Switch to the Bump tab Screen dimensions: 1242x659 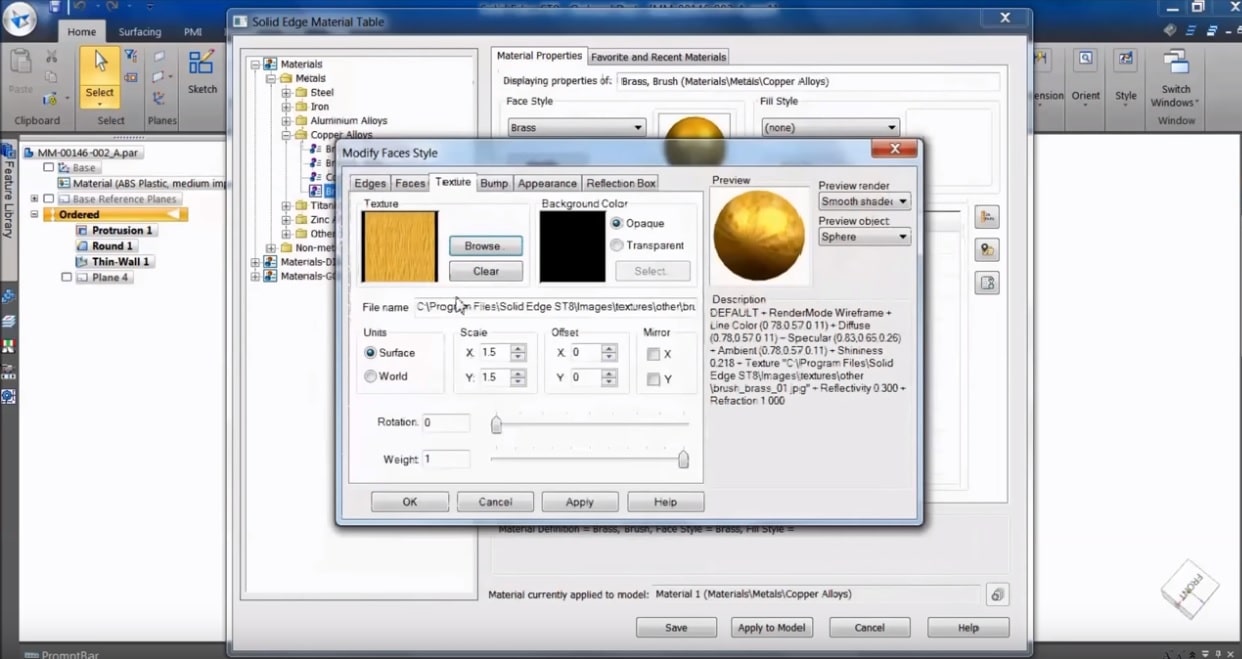494,183
